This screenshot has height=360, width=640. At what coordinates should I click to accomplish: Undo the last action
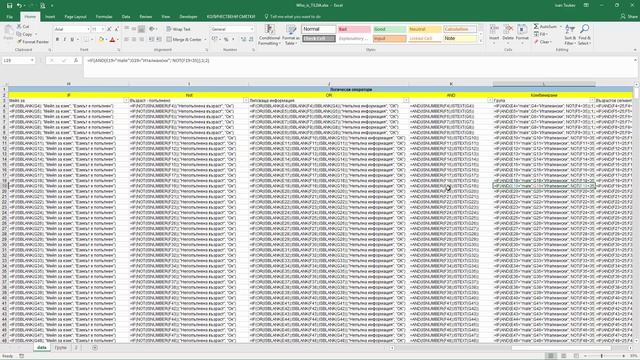pos(19,6)
